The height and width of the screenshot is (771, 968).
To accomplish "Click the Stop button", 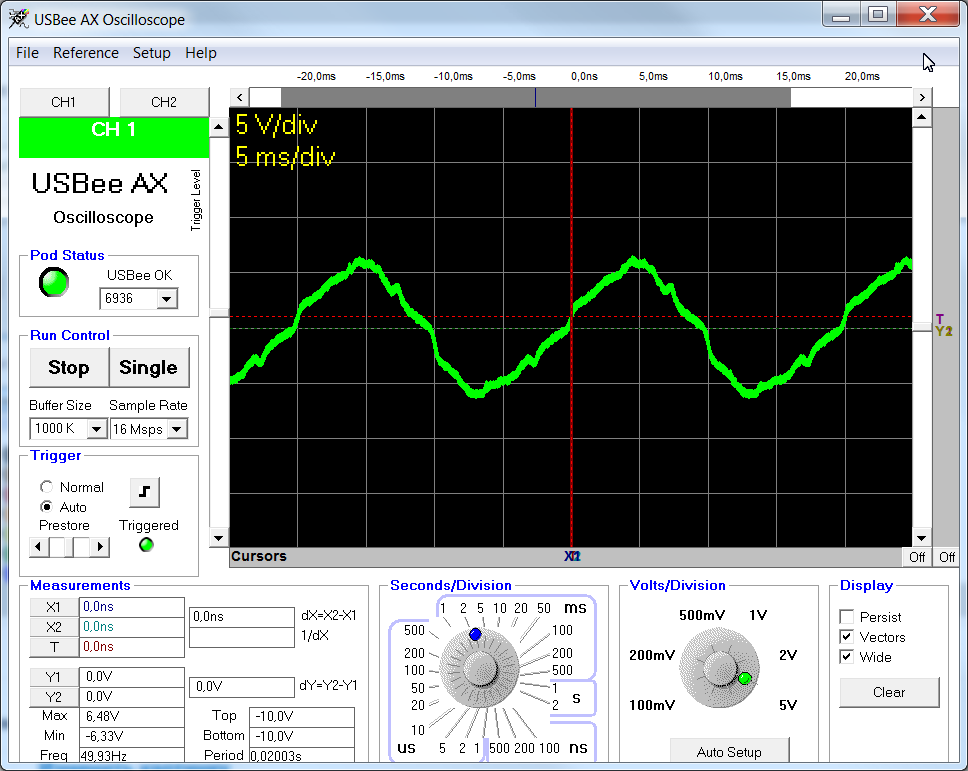I will click(69, 367).
